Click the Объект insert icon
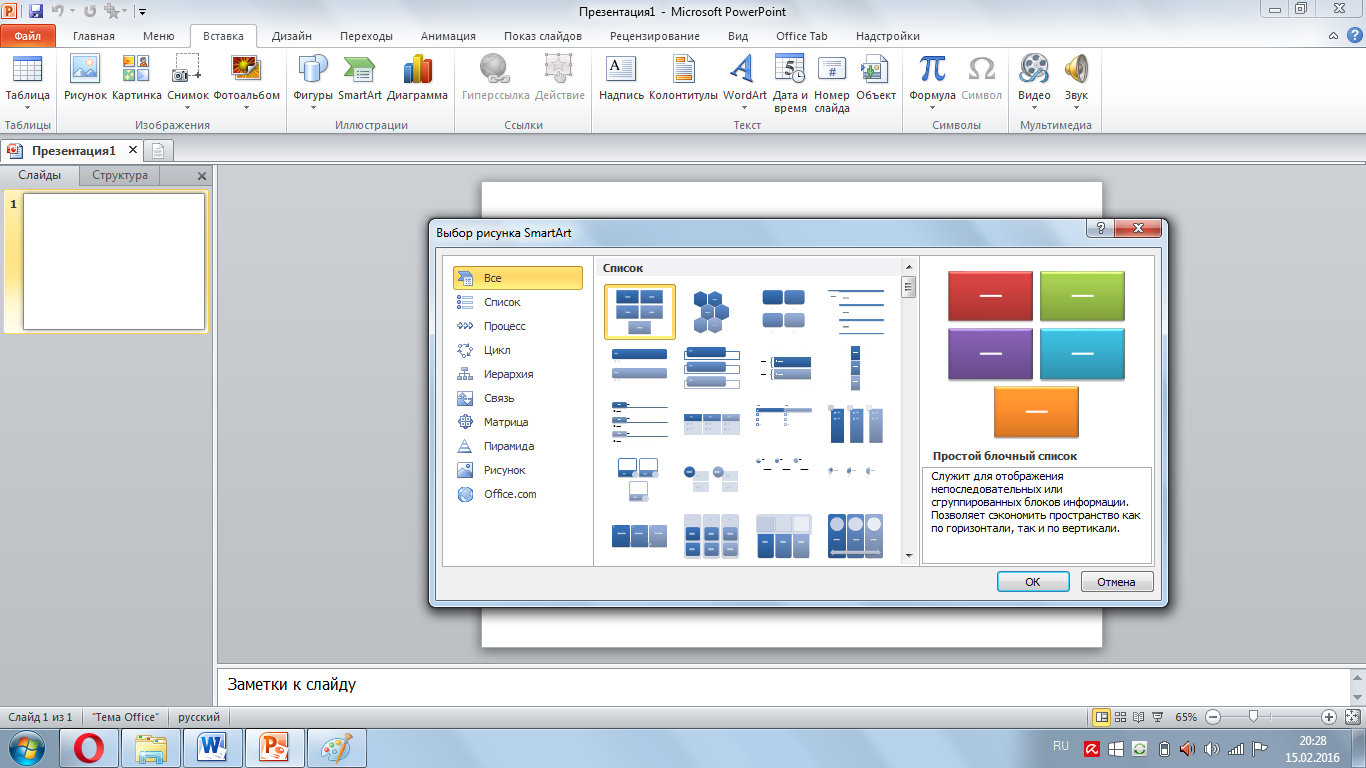1366x768 pixels. [x=876, y=79]
